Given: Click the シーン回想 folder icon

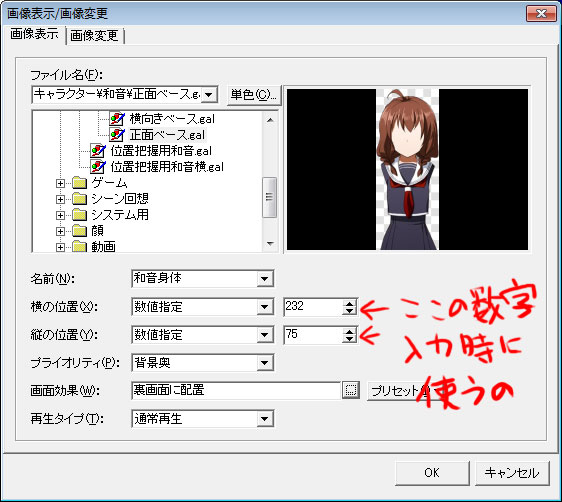Looking at the screenshot, I should pyautogui.click(x=80, y=199).
